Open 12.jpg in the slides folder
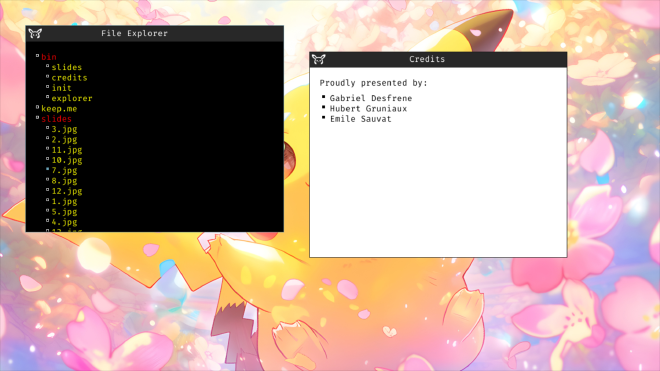This screenshot has height=371, width=660. coord(67,191)
